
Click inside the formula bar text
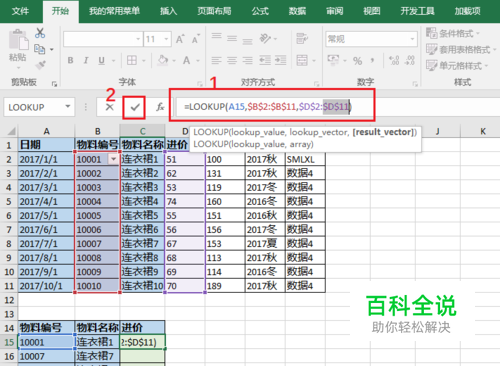pyautogui.click(x=268, y=107)
